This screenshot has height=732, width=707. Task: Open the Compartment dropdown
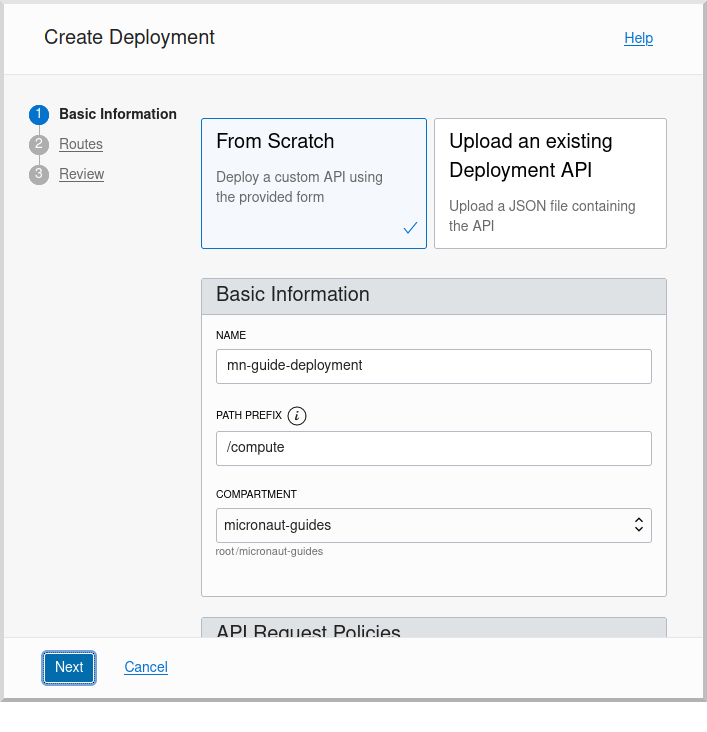coord(433,526)
